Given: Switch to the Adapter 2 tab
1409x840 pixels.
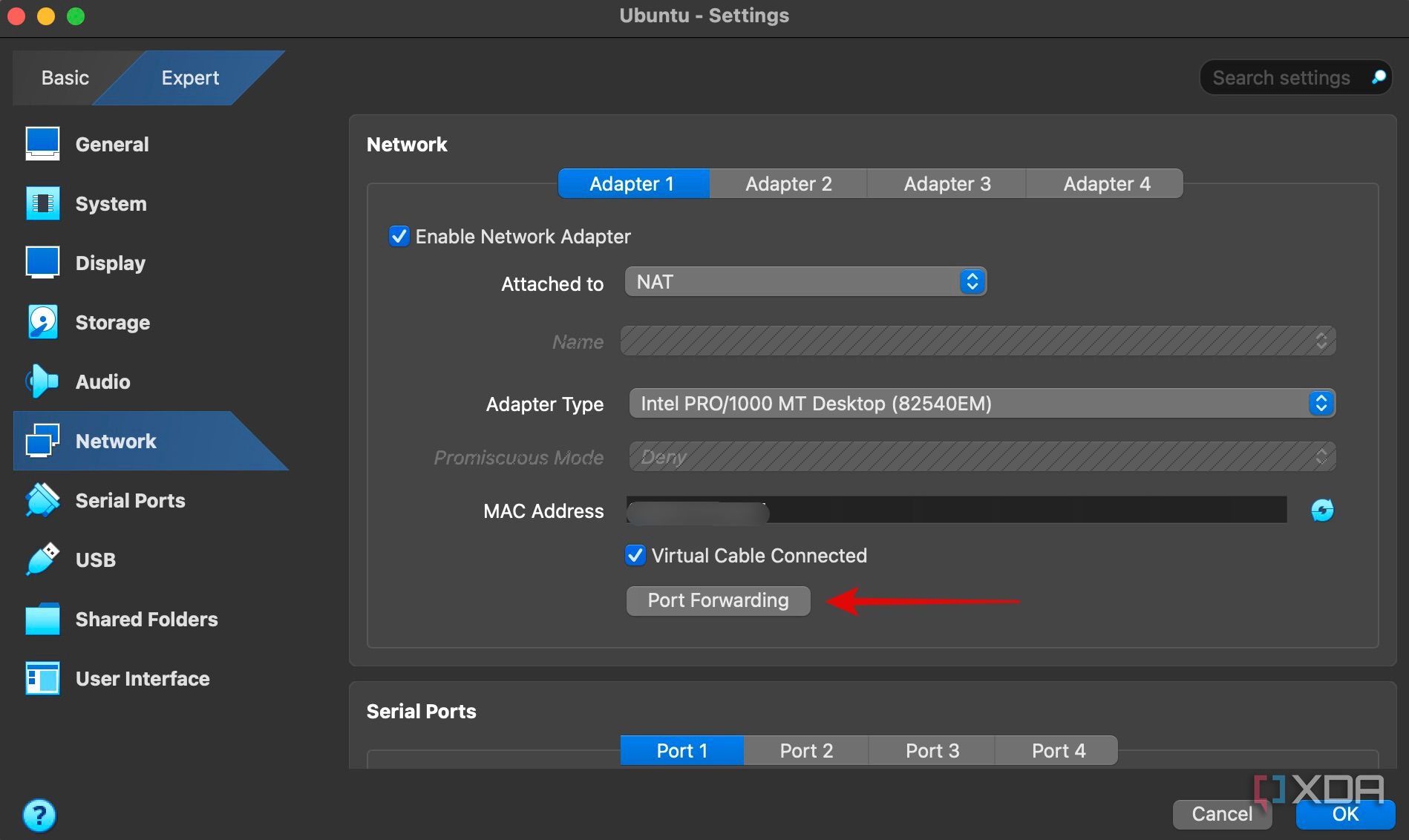Looking at the screenshot, I should pos(788,183).
